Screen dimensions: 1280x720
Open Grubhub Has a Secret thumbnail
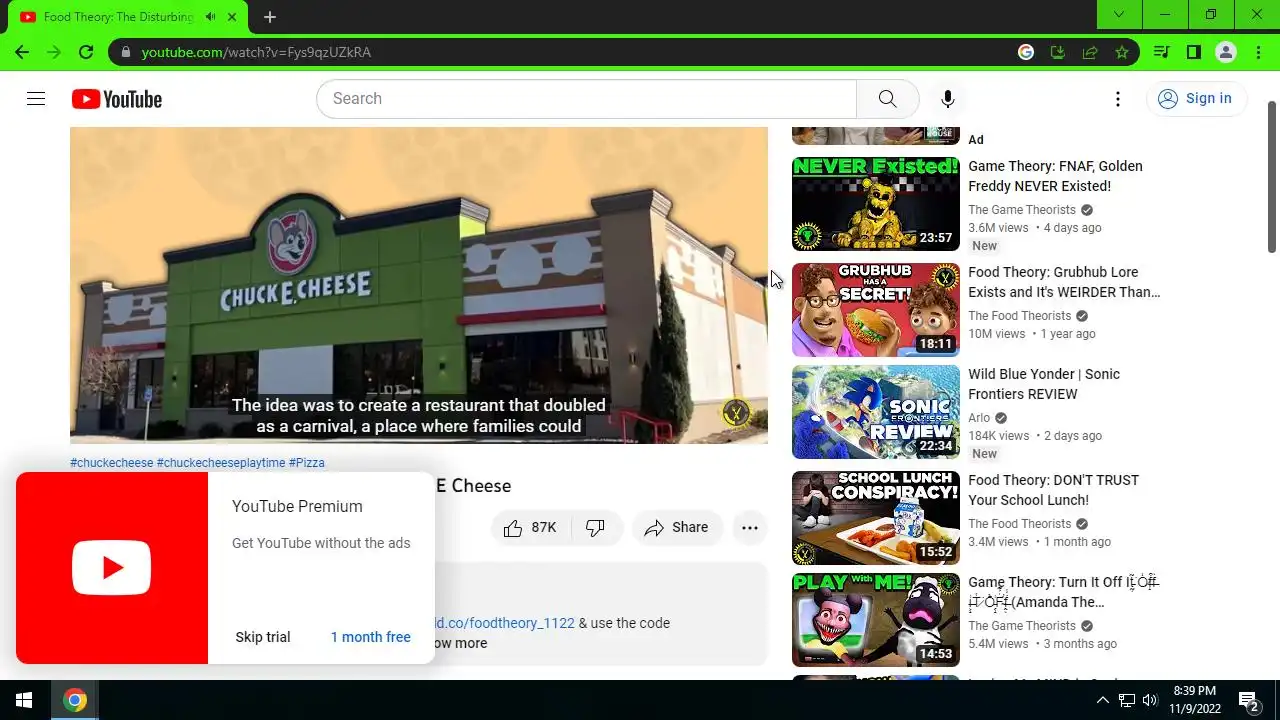[876, 310]
